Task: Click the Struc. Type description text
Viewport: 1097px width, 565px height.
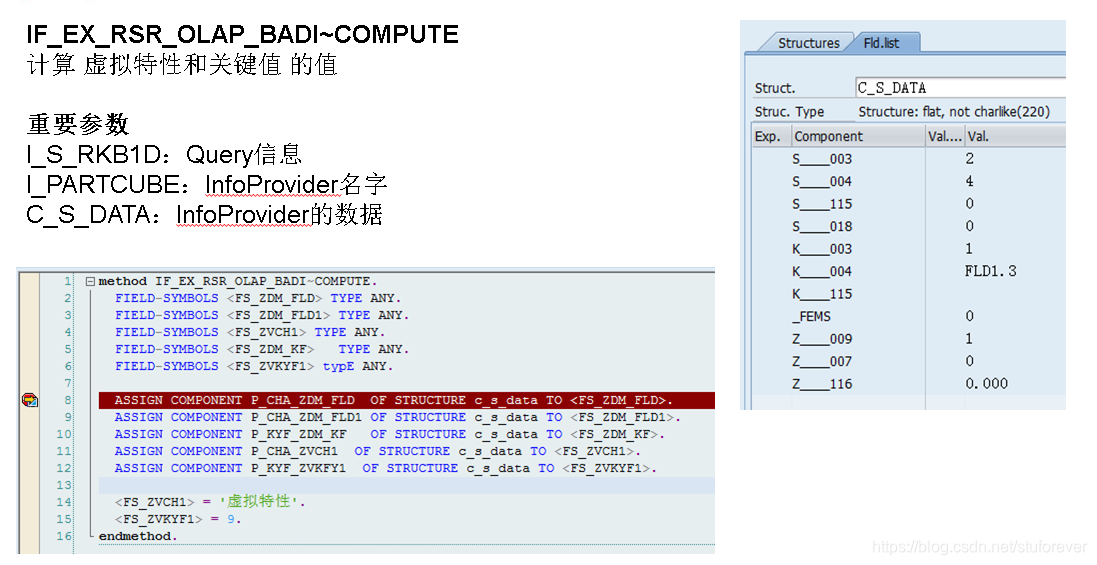Action: pos(954,112)
